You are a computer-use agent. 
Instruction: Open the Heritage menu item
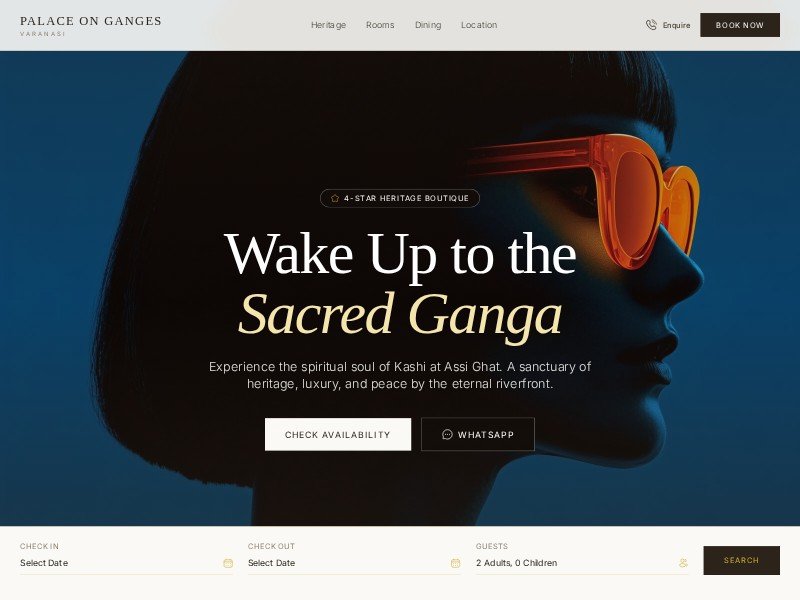click(x=329, y=25)
